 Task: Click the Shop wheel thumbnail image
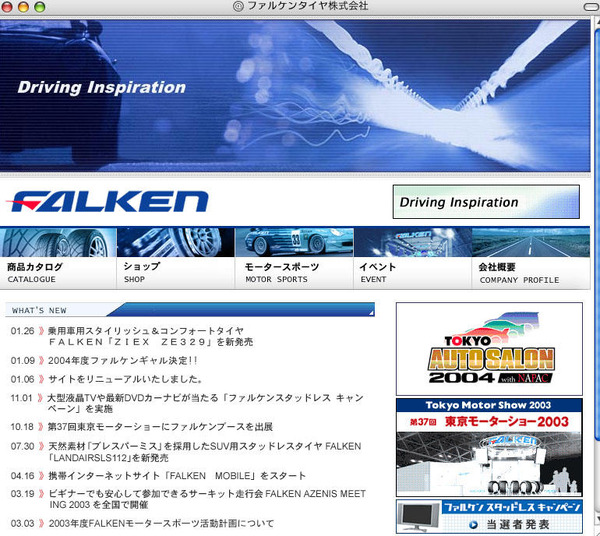[176, 243]
